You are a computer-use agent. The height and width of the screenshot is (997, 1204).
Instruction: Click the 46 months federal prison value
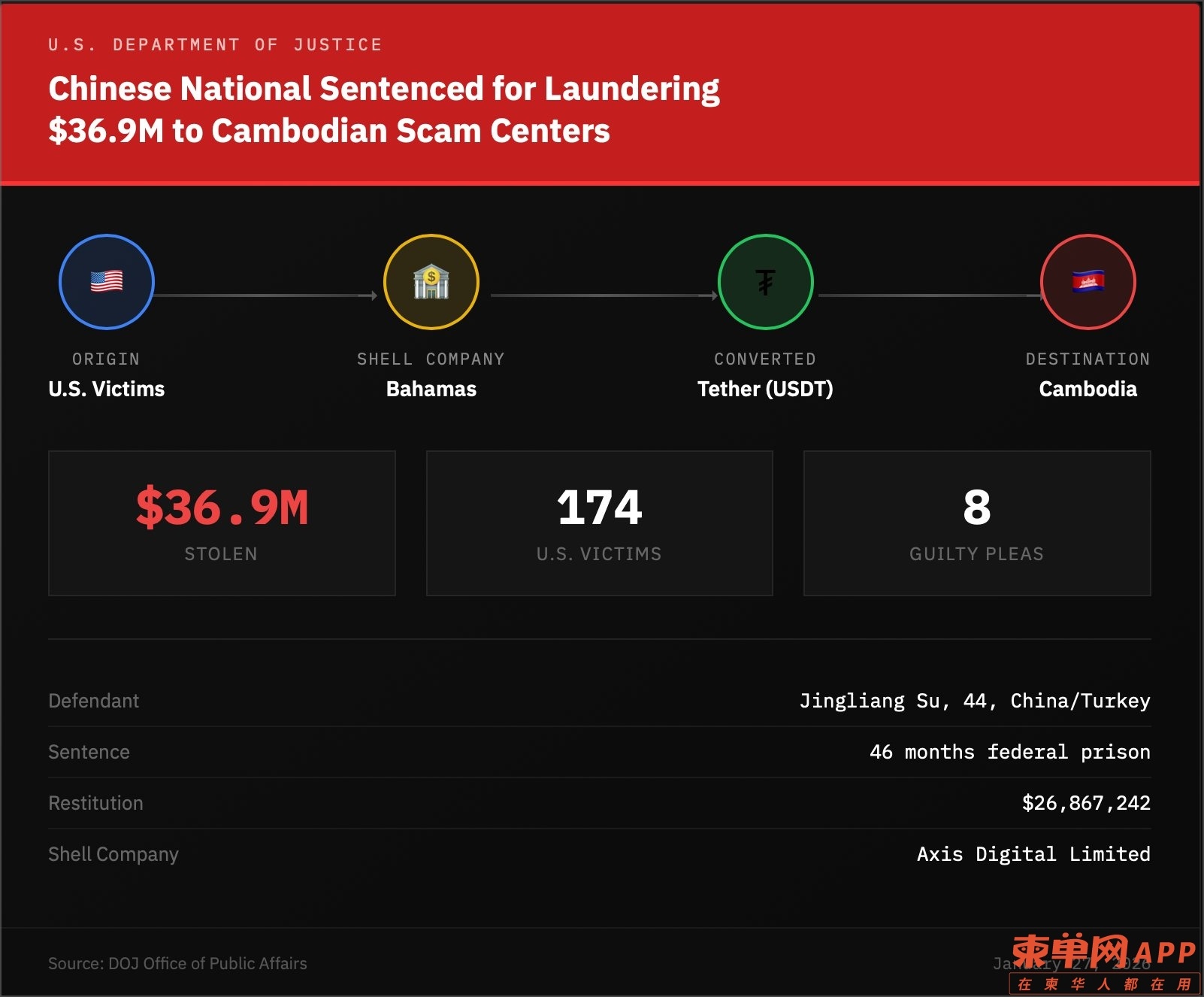[x=1009, y=752]
